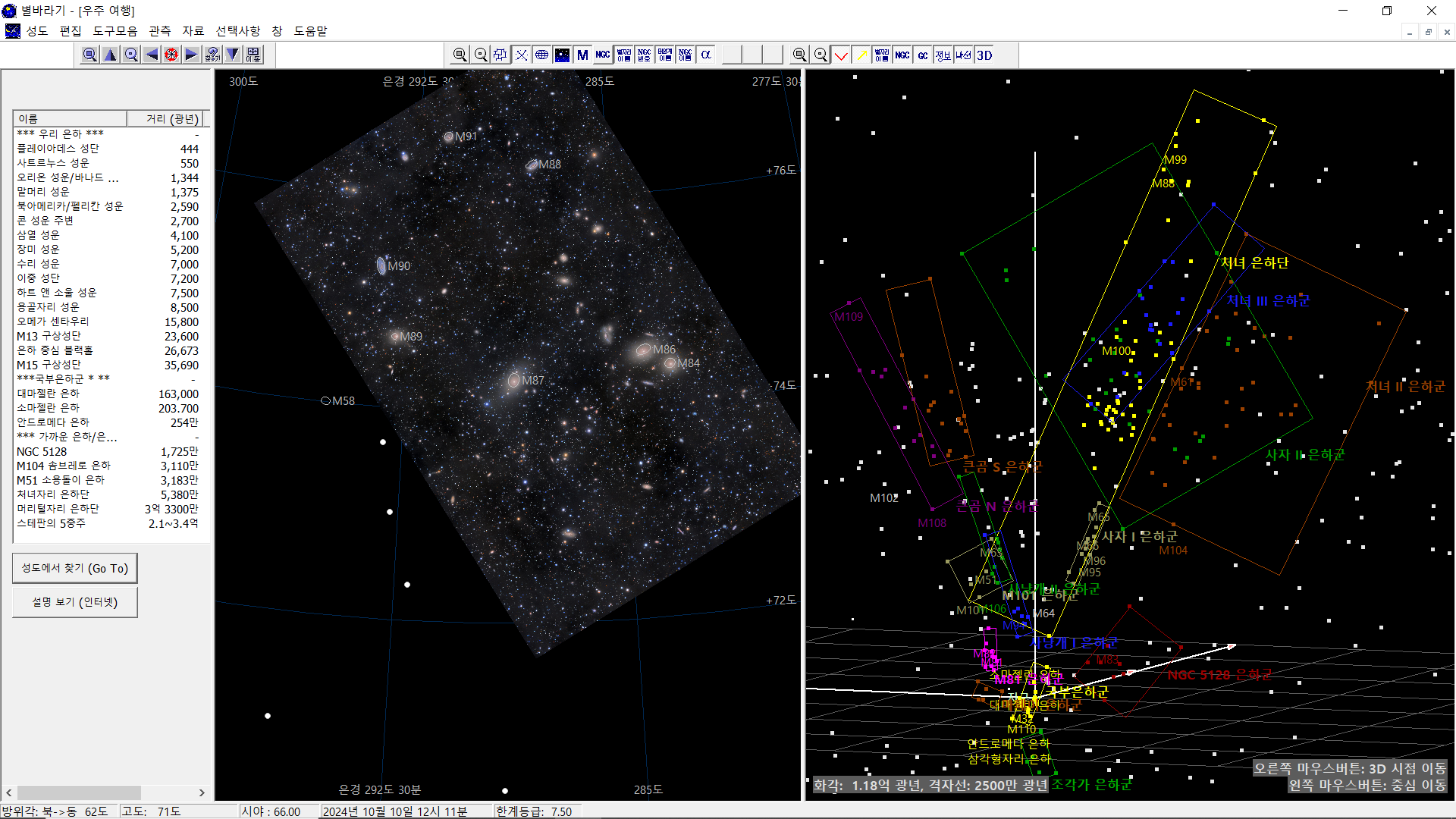Click the move-left arrow icon
The width and height of the screenshot is (1456, 819).
tap(151, 55)
